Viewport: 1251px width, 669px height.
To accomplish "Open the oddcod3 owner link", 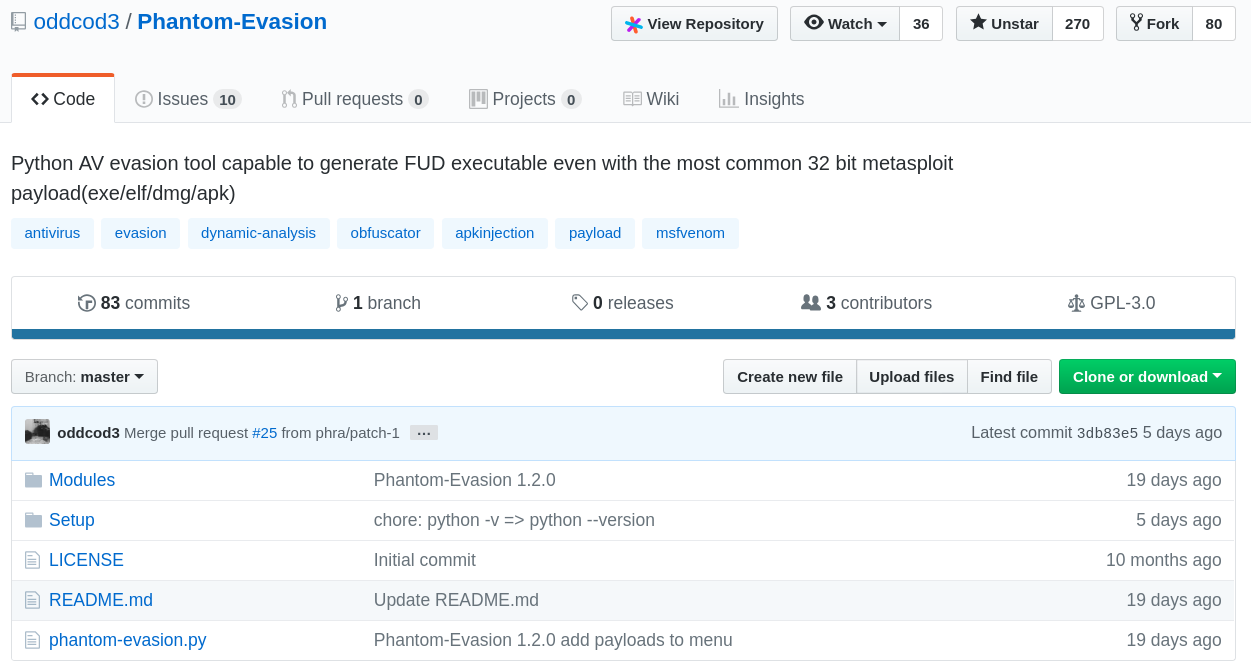I will click(x=76, y=22).
